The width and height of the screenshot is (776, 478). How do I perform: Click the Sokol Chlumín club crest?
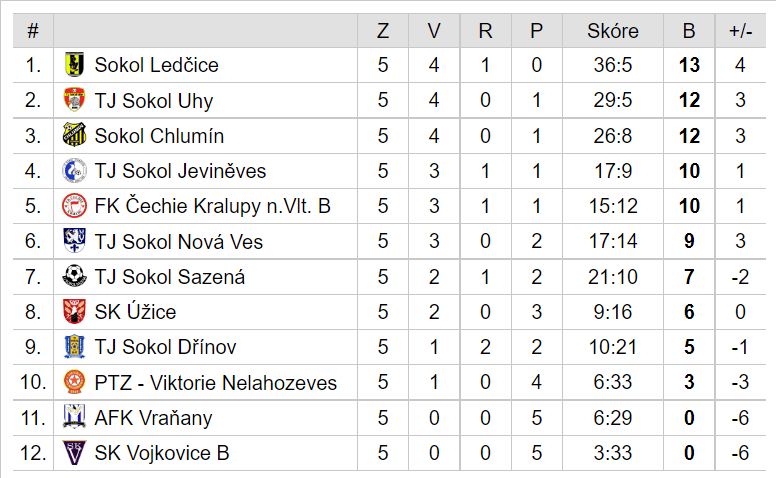coord(74,135)
